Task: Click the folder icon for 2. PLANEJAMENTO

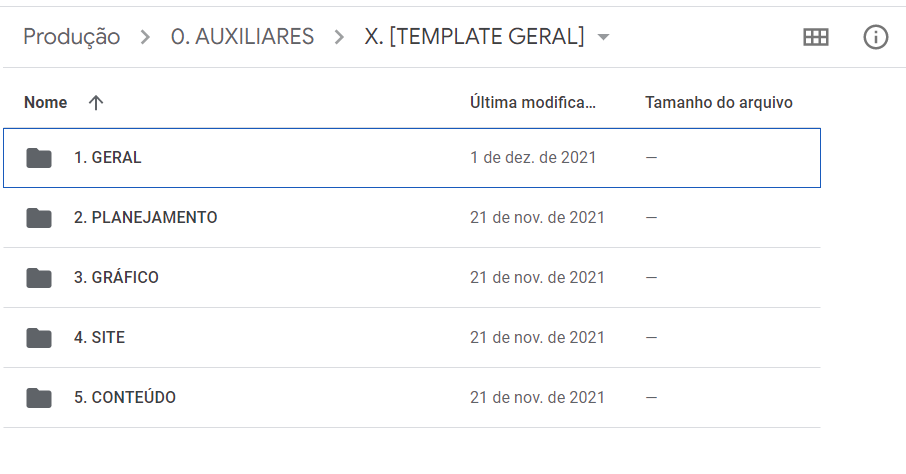Action: pos(39,218)
